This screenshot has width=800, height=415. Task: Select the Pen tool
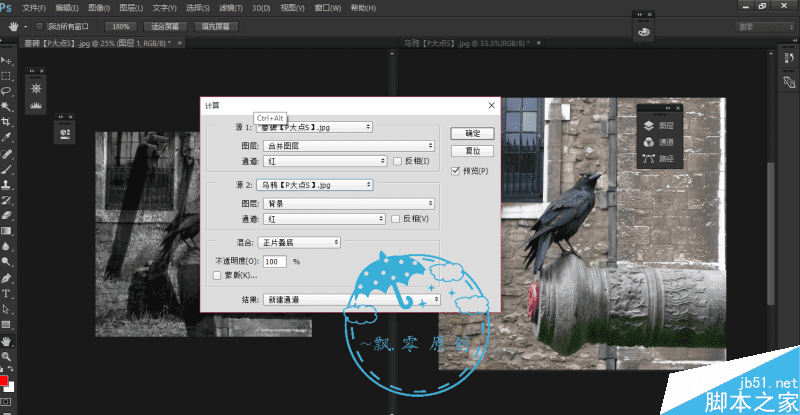[6, 279]
